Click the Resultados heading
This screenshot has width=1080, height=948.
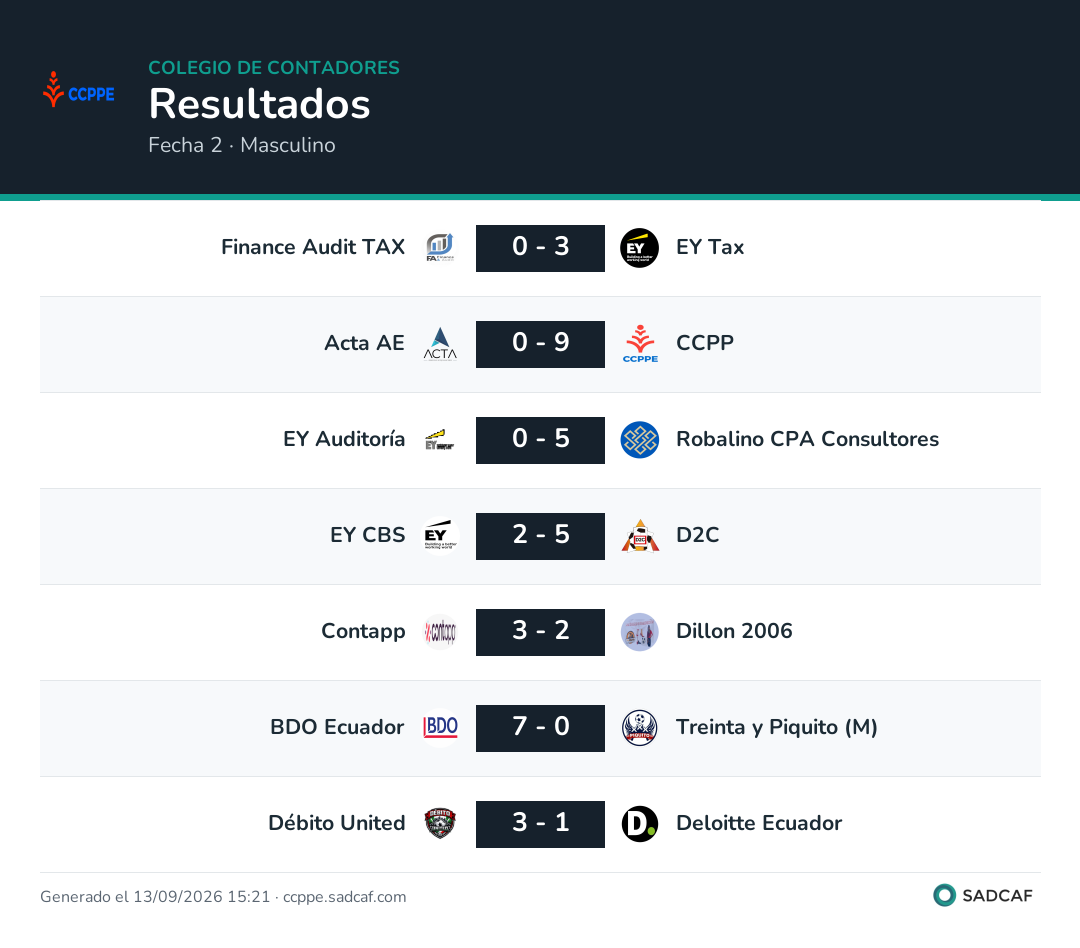pyautogui.click(x=260, y=104)
